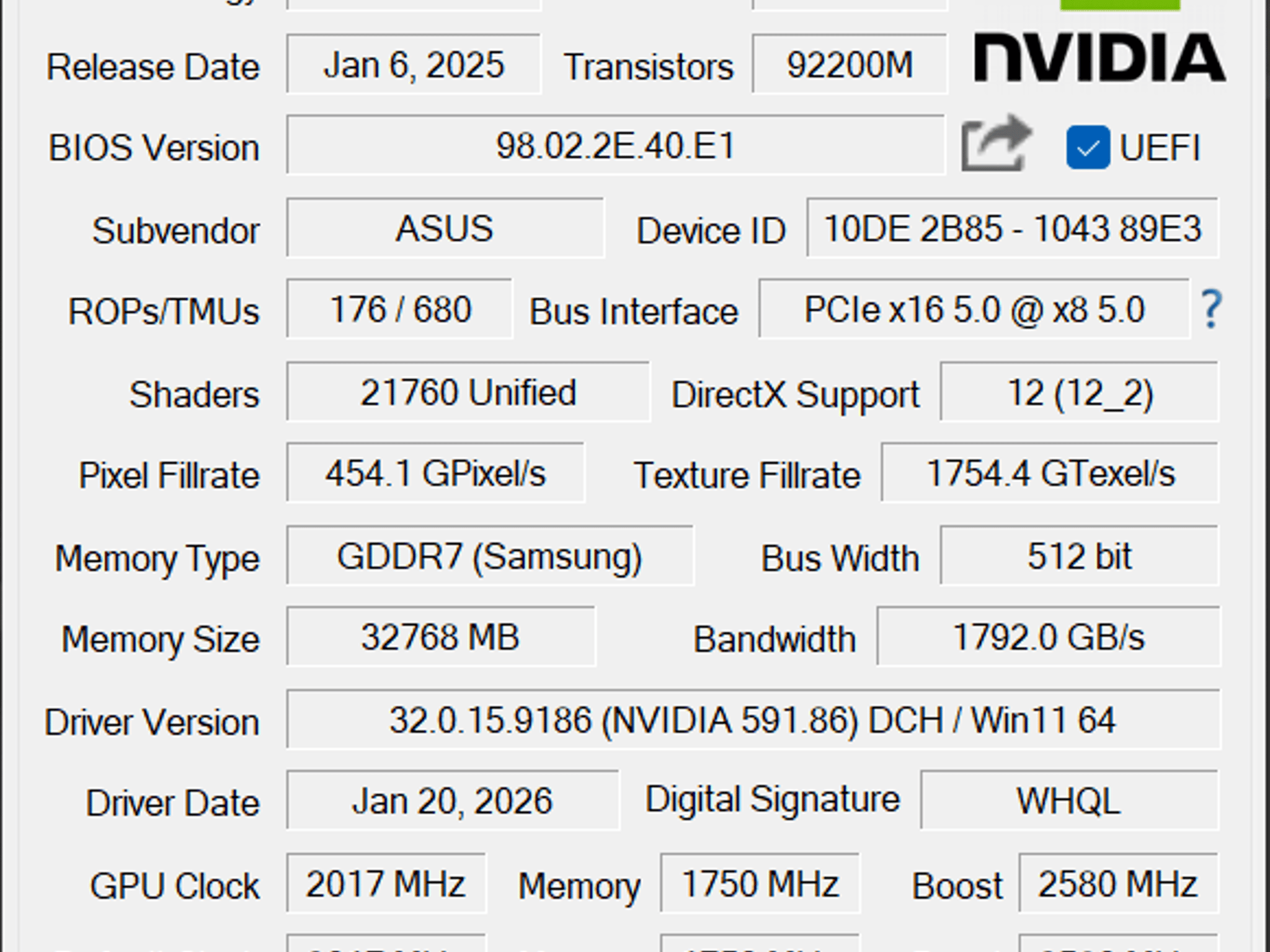Viewport: 1270px width, 952px height.
Task: Click the Memory Type GDDR7 (Samsung) field
Action: 490,556
